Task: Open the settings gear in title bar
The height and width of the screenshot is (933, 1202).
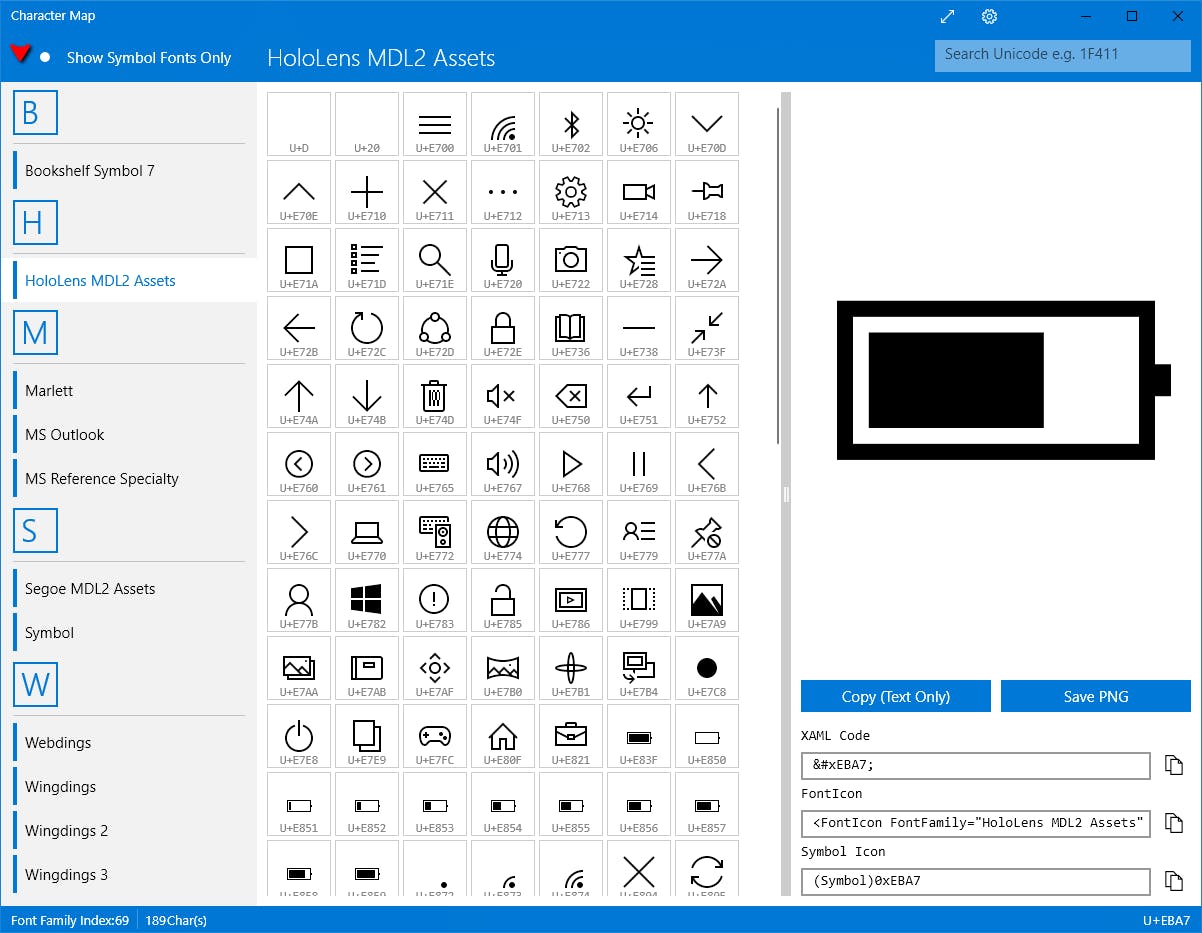Action: coord(989,16)
